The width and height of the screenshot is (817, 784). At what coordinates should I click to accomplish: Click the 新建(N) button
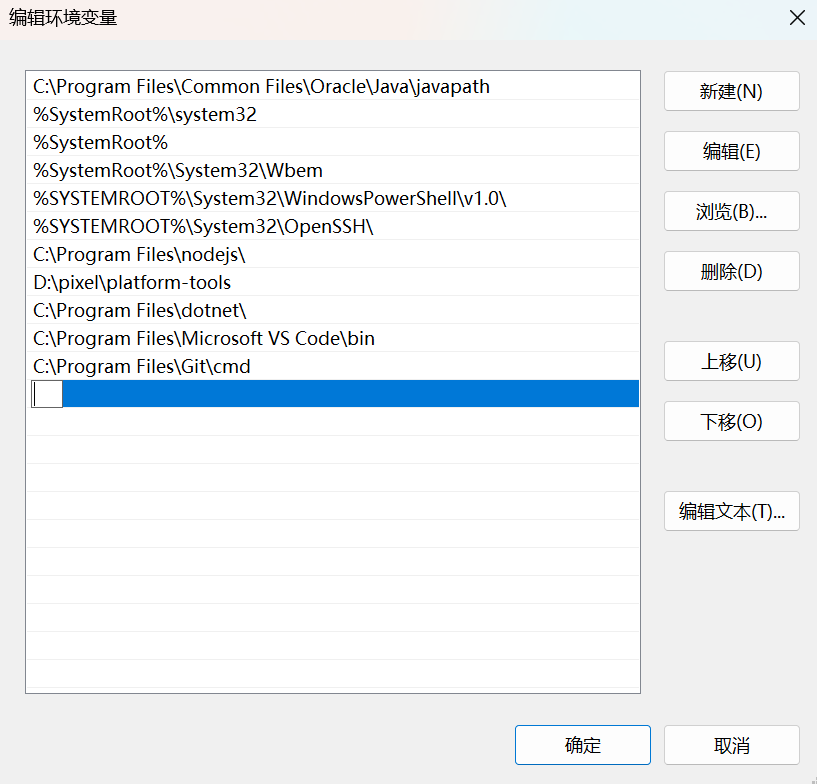click(x=731, y=91)
